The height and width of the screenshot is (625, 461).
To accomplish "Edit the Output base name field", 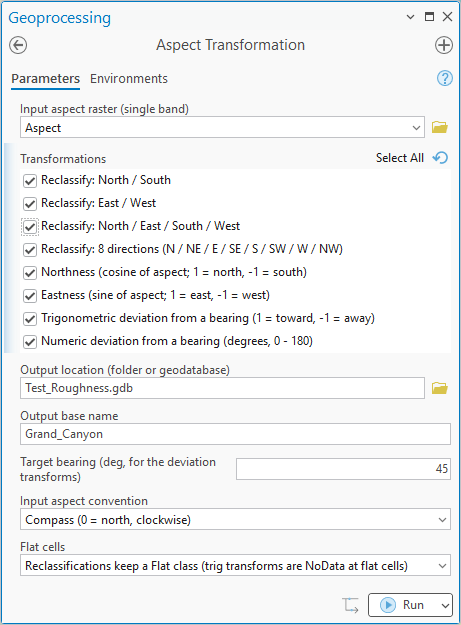I will [x=235, y=434].
